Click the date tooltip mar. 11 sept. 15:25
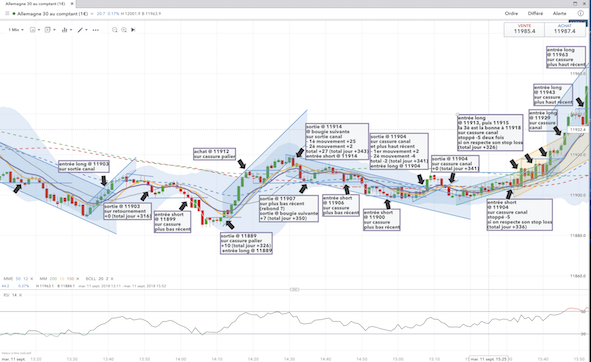The image size is (591, 362). click(x=488, y=359)
